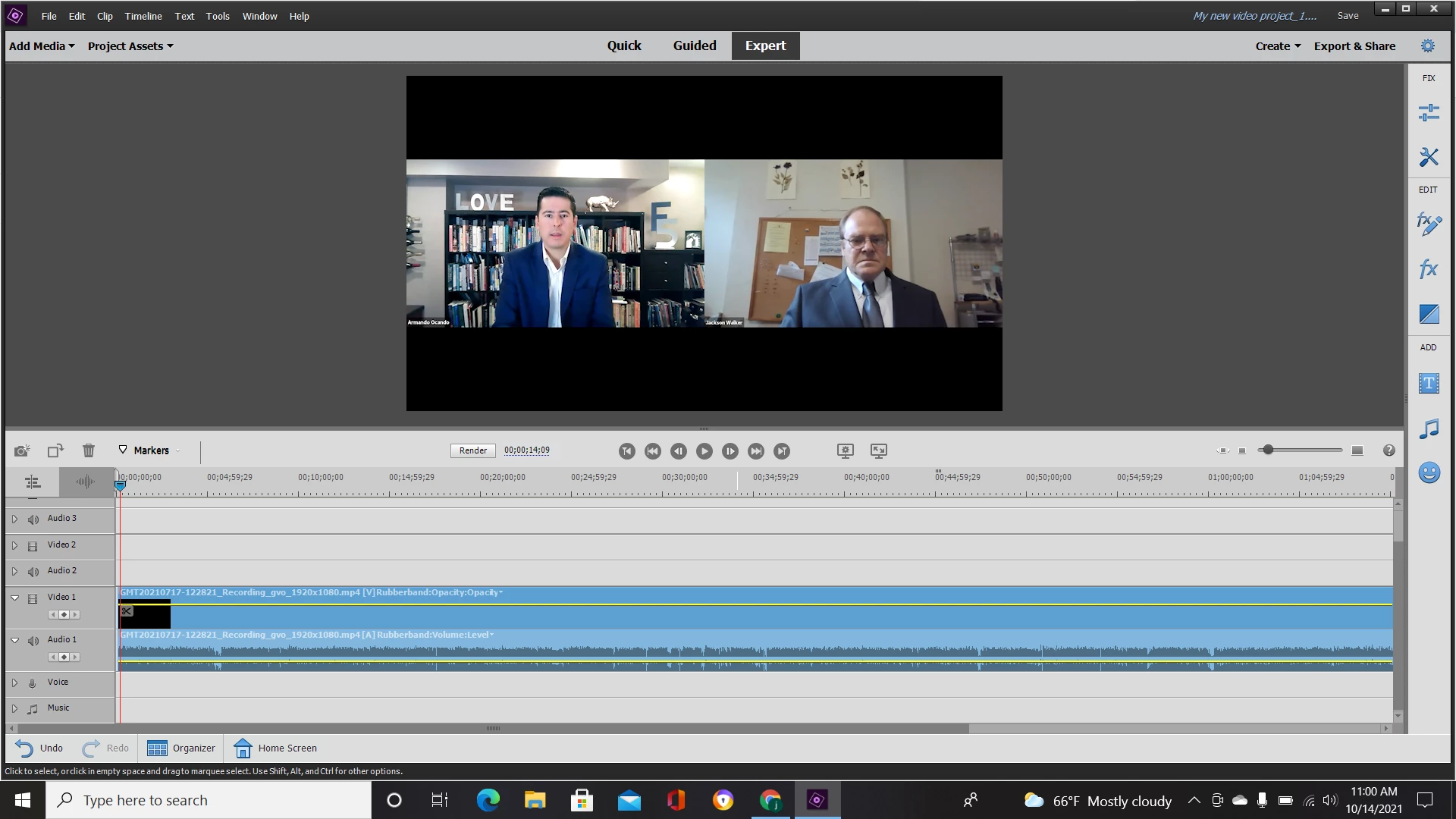Click Export & Share
This screenshot has height=819, width=1456.
point(1354,46)
